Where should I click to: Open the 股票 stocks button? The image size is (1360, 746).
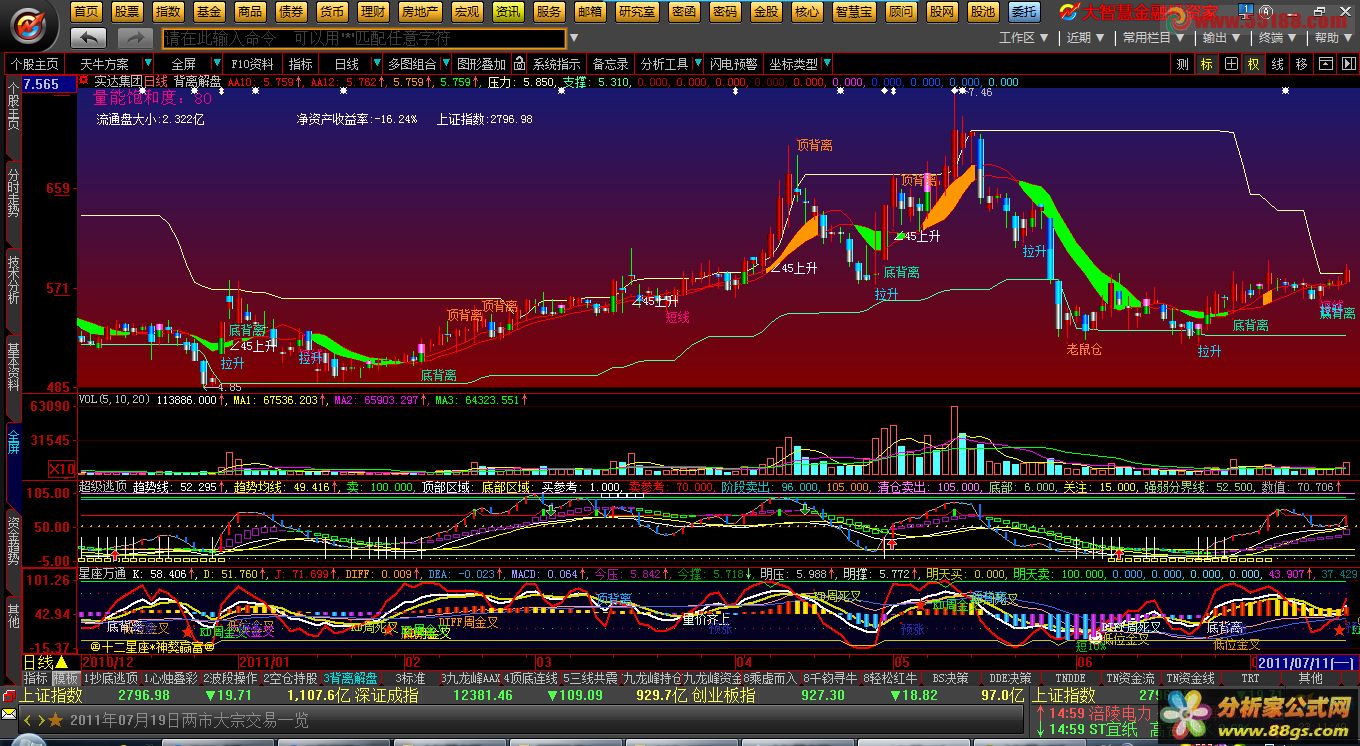click(127, 12)
